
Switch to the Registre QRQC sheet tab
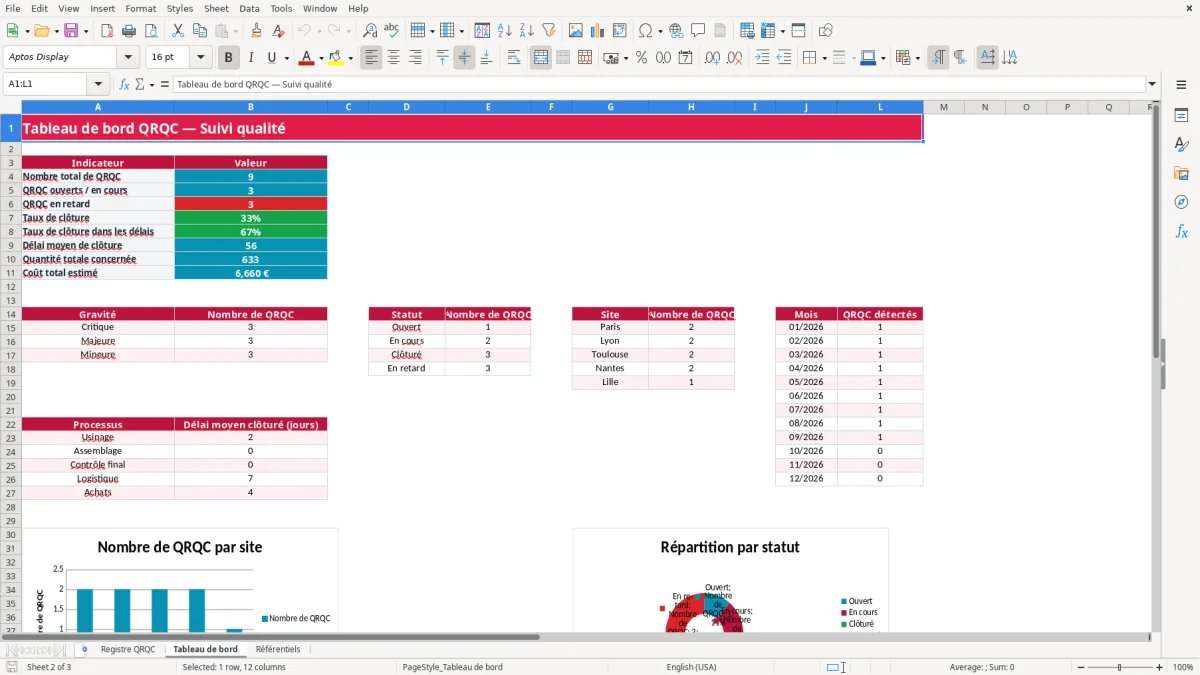[x=128, y=649]
